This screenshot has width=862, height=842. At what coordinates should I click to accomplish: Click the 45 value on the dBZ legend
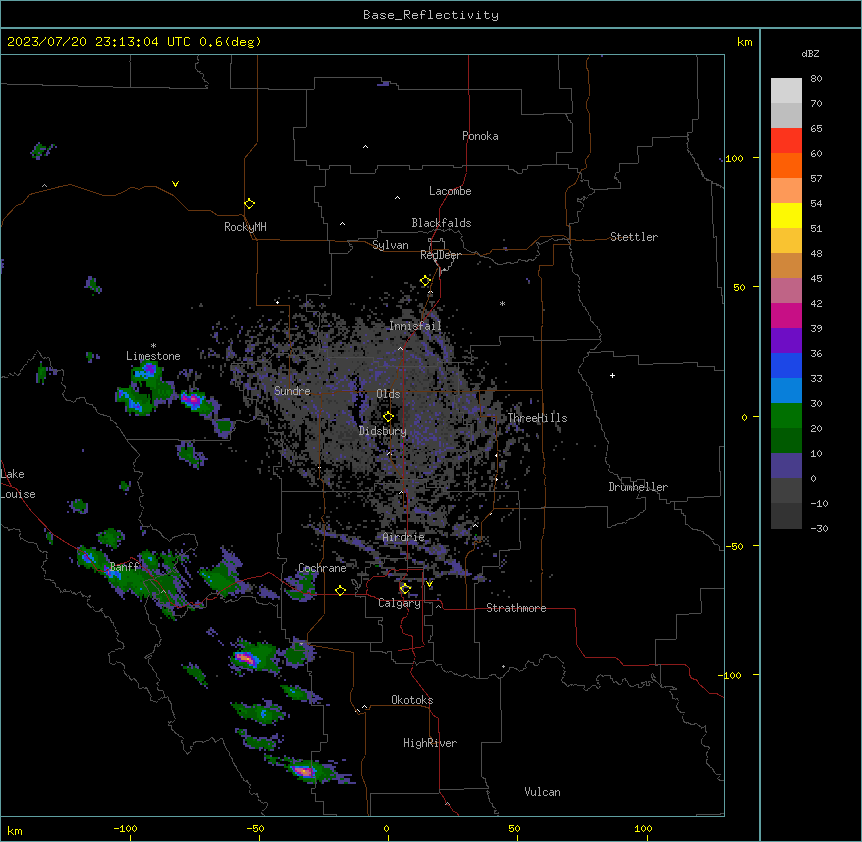(816, 279)
